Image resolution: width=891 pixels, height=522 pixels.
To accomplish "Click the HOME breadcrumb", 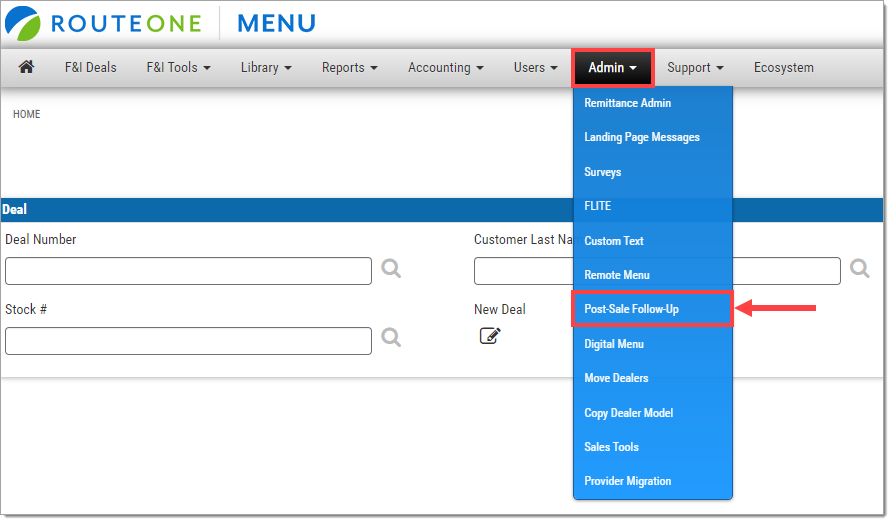I will pos(27,114).
